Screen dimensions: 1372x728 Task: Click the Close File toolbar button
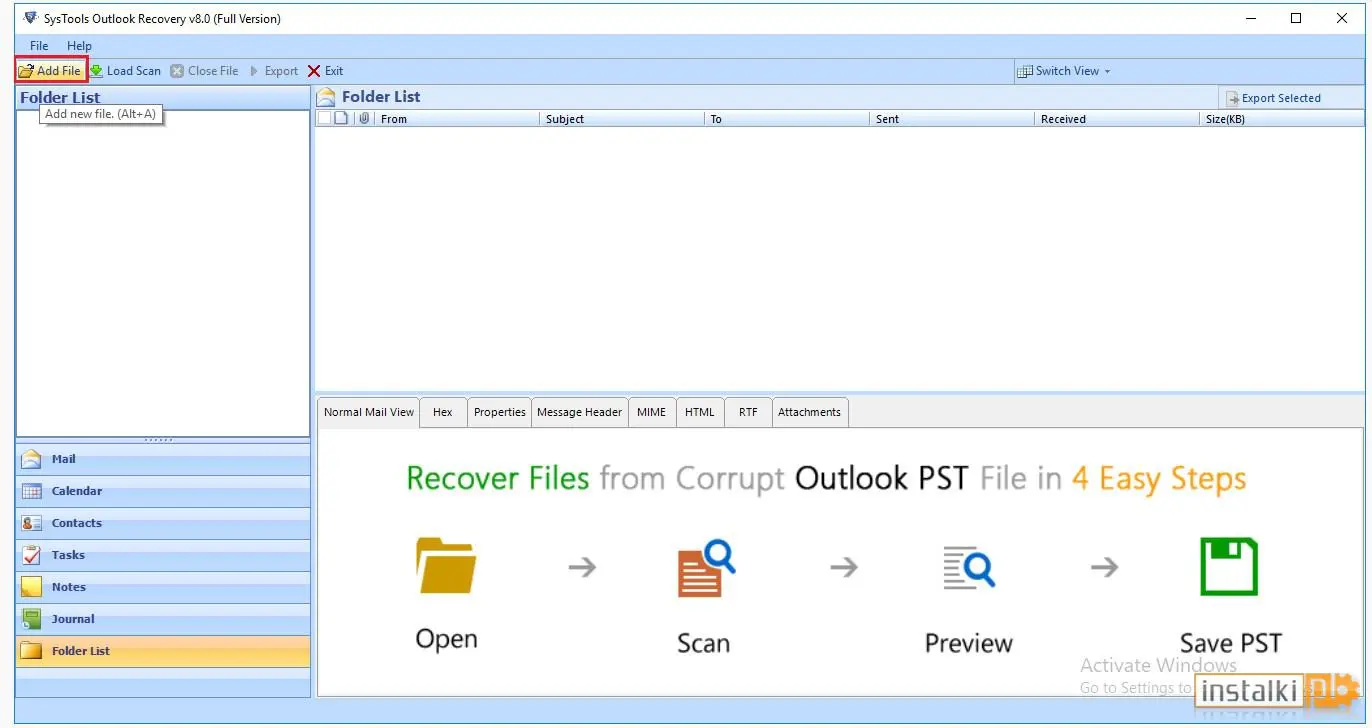pyautogui.click(x=205, y=71)
